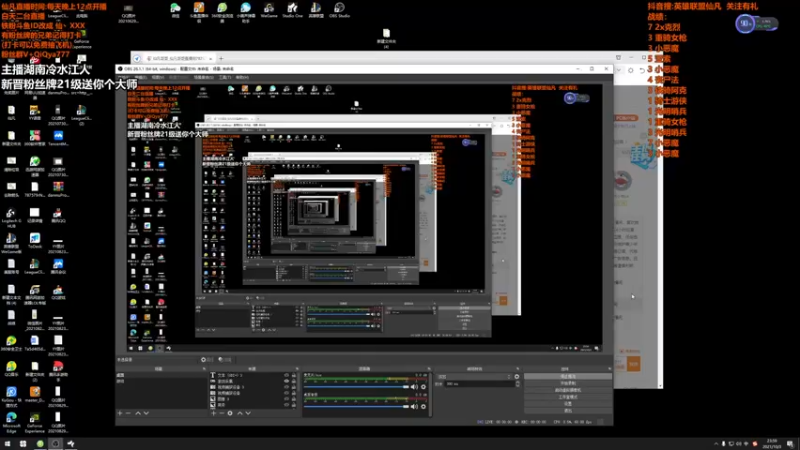Click remove scene minus icon in OBS
The height and width of the screenshot is (450, 800).
(128, 413)
